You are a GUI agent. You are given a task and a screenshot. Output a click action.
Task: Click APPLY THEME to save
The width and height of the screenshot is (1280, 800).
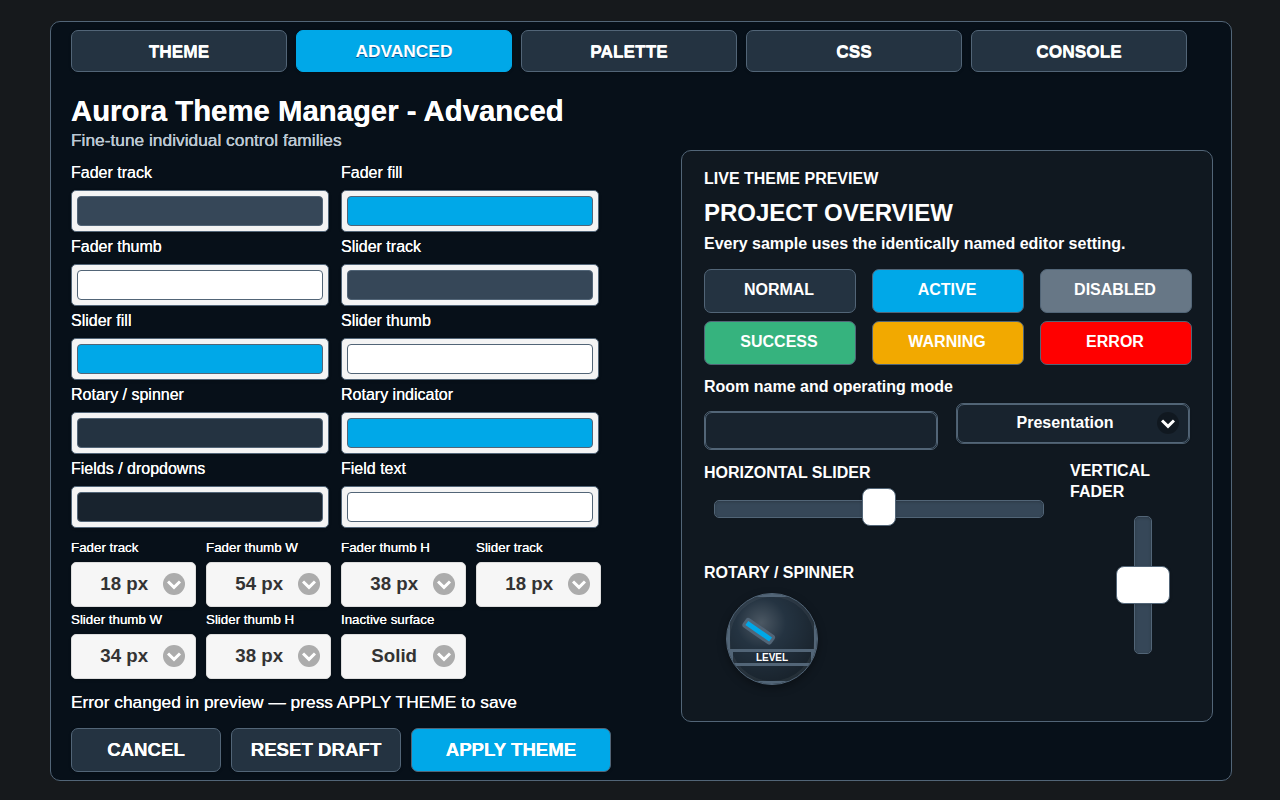[x=511, y=750]
